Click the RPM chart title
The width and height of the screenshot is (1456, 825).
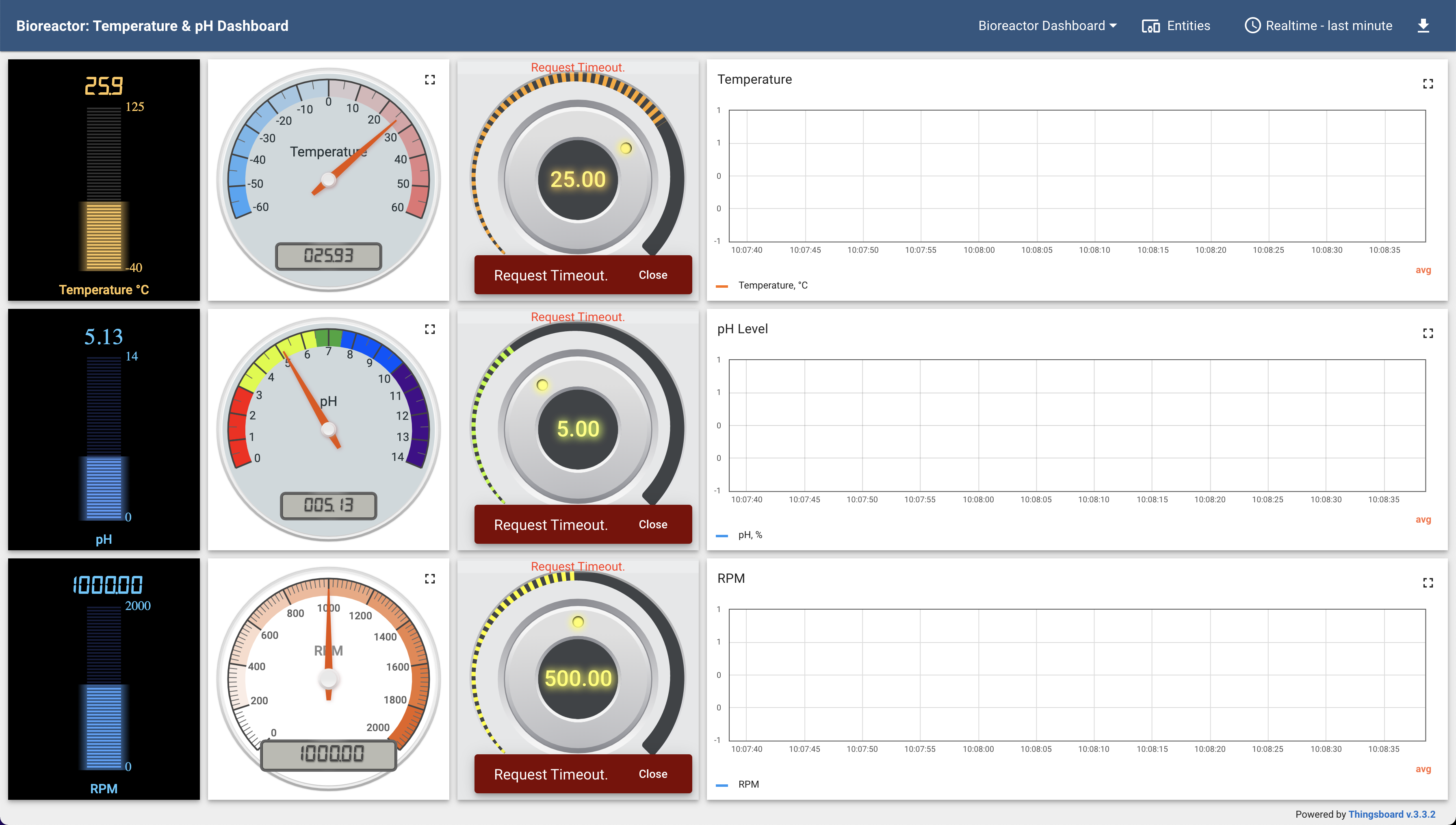pos(730,578)
